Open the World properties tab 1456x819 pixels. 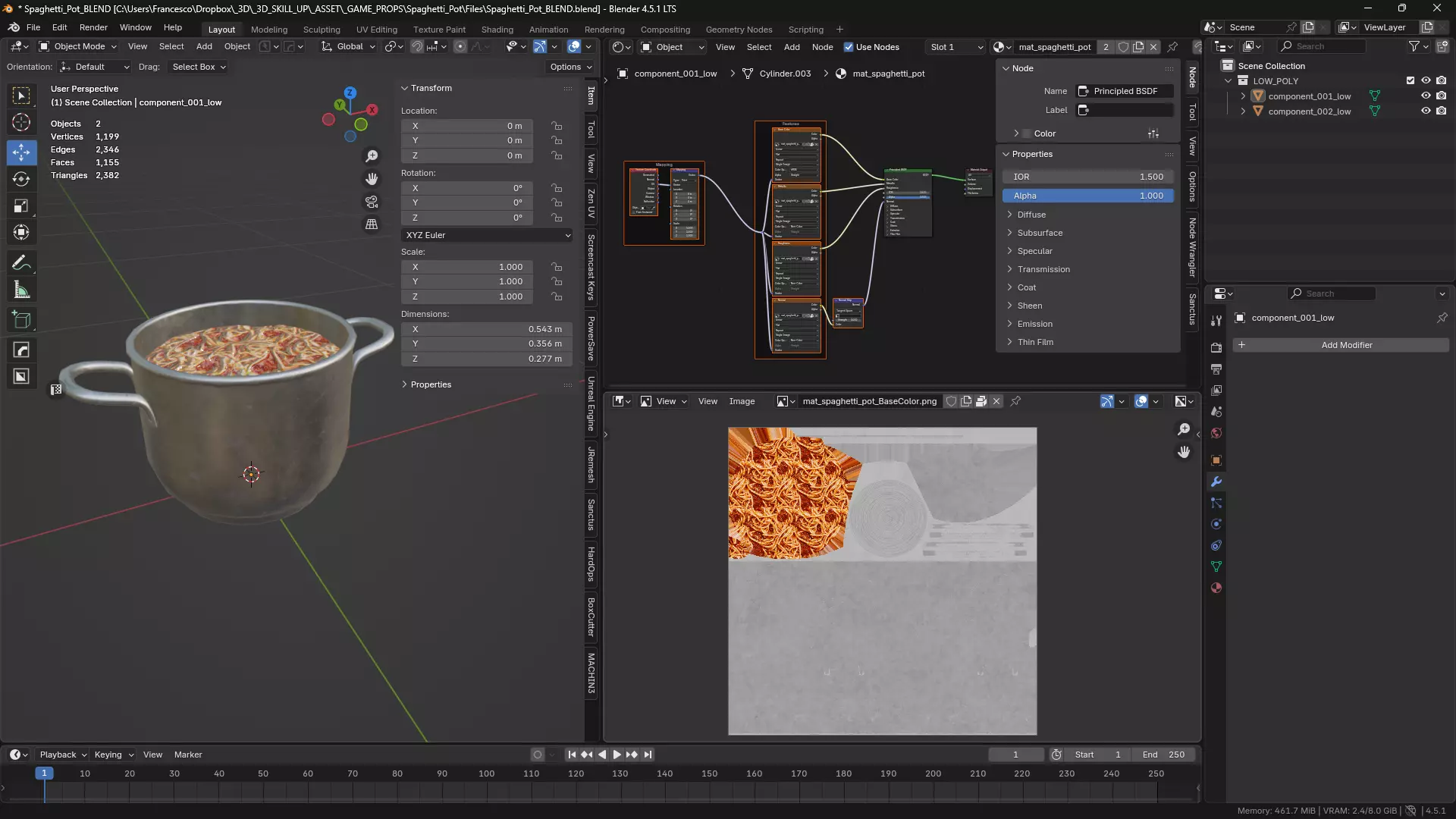pyautogui.click(x=1216, y=433)
